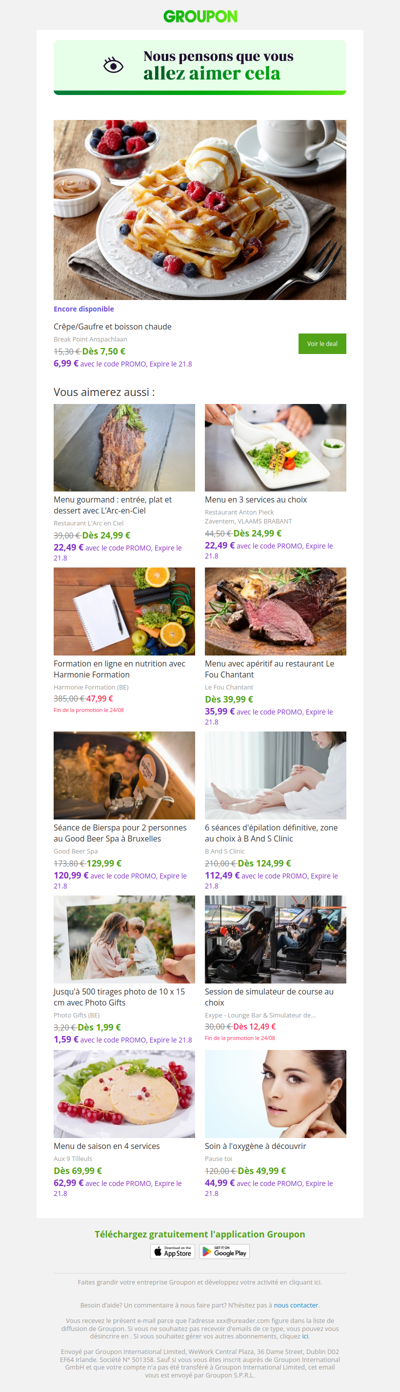The image size is (400, 1392).
Task: Select the Good Beer Spa deal picture
Action: (x=124, y=776)
